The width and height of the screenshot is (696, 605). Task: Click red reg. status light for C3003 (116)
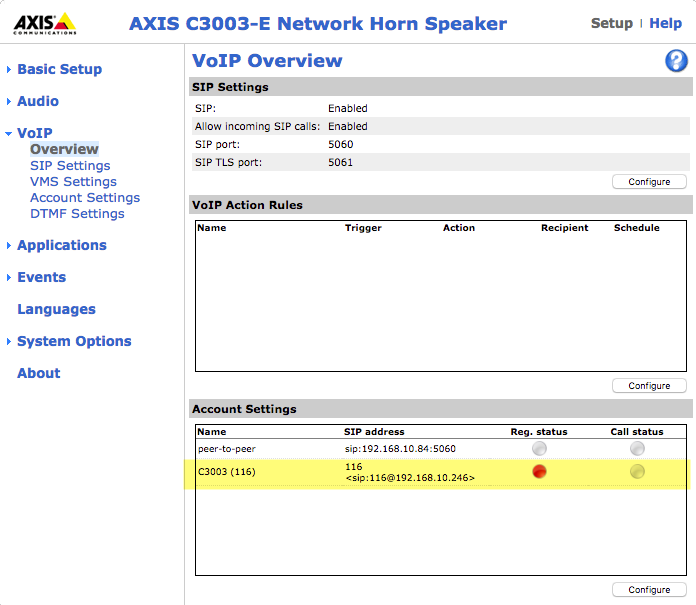pos(539,471)
